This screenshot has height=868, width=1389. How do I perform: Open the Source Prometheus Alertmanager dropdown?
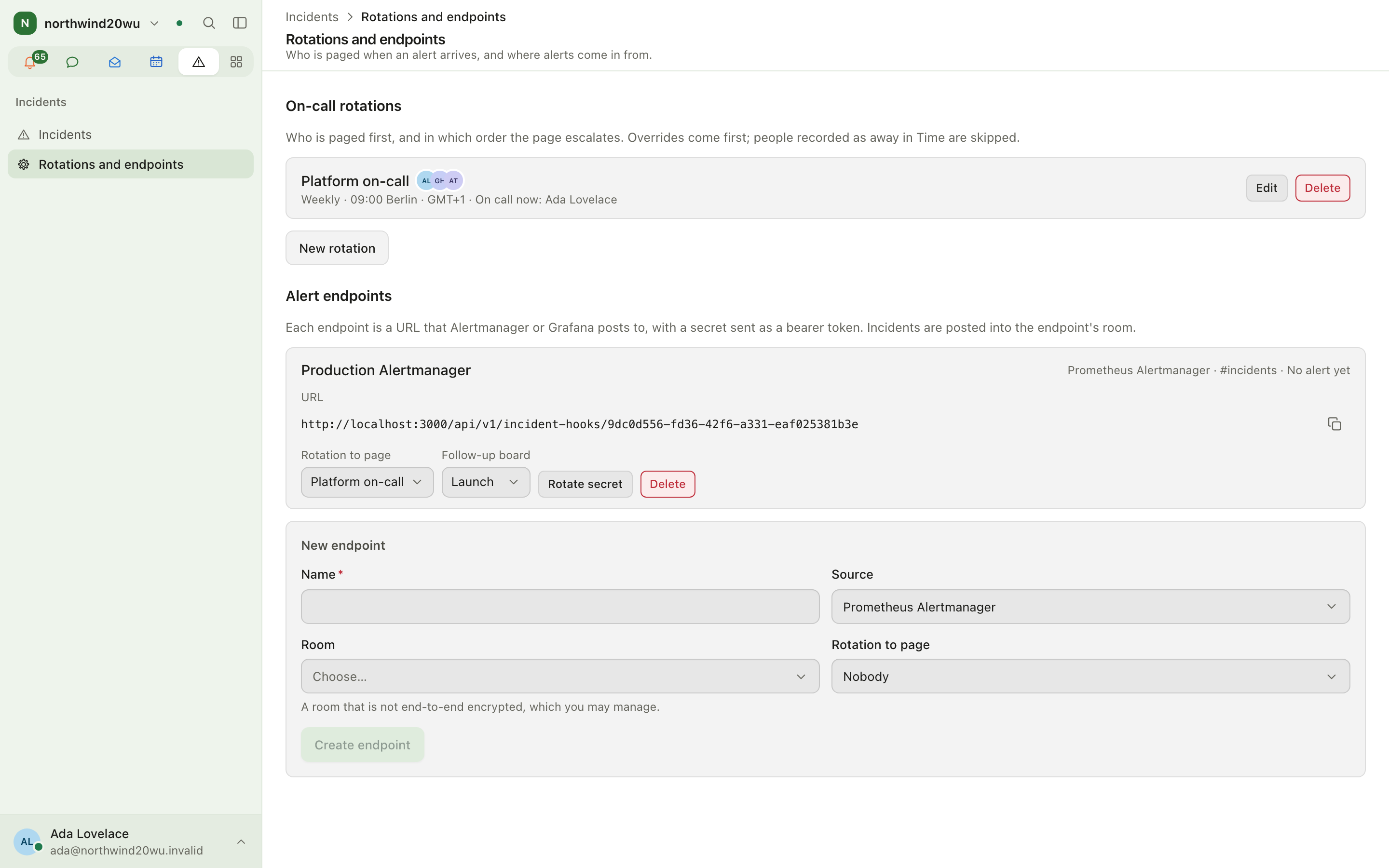(x=1090, y=607)
